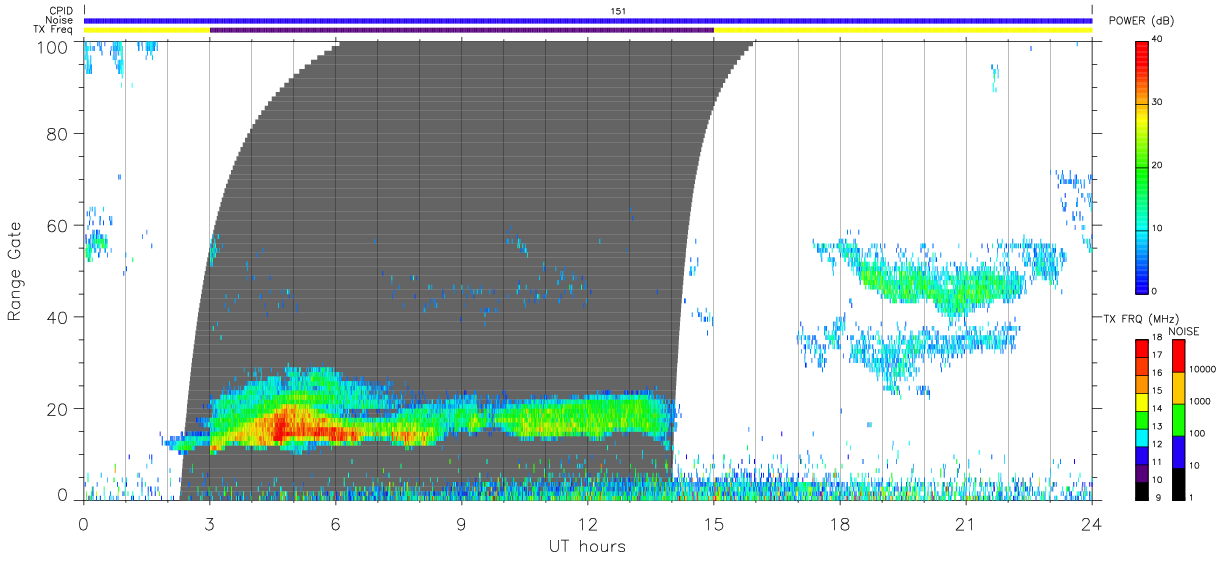Click the orange swatch of the NOISE colorbar
Viewport: 1228px width, 567px height.
click(x=1178, y=387)
